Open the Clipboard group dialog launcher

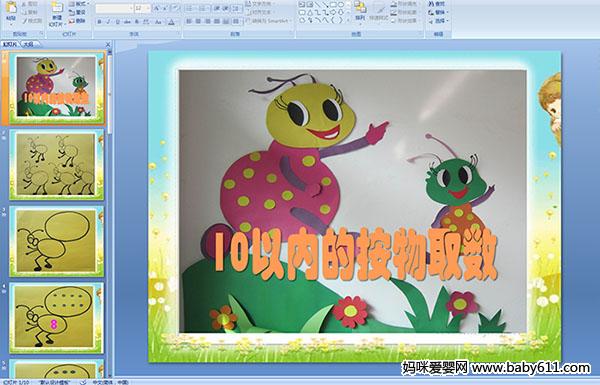[41, 34]
